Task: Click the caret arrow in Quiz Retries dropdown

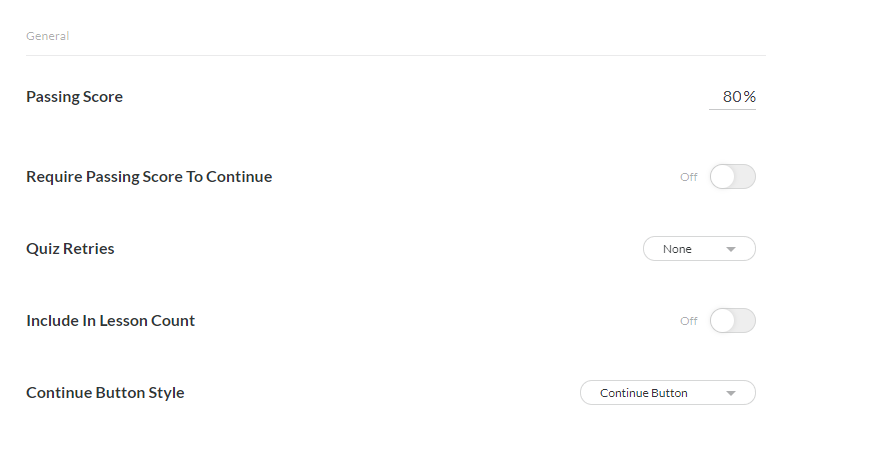Action: pyautogui.click(x=731, y=249)
